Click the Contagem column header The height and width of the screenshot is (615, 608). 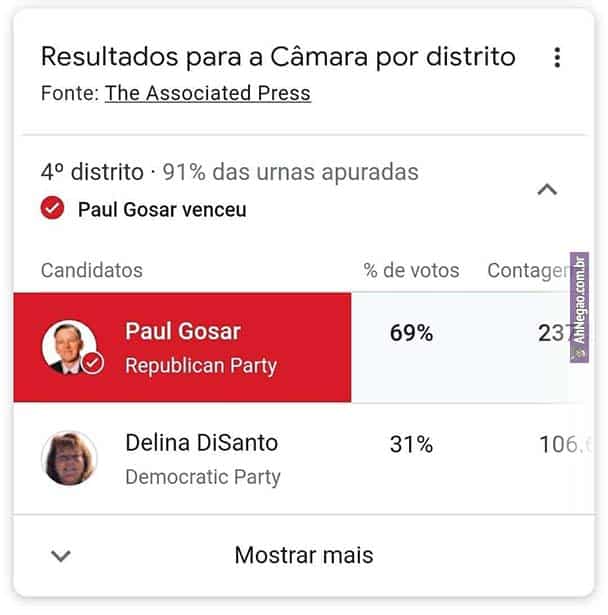click(527, 270)
